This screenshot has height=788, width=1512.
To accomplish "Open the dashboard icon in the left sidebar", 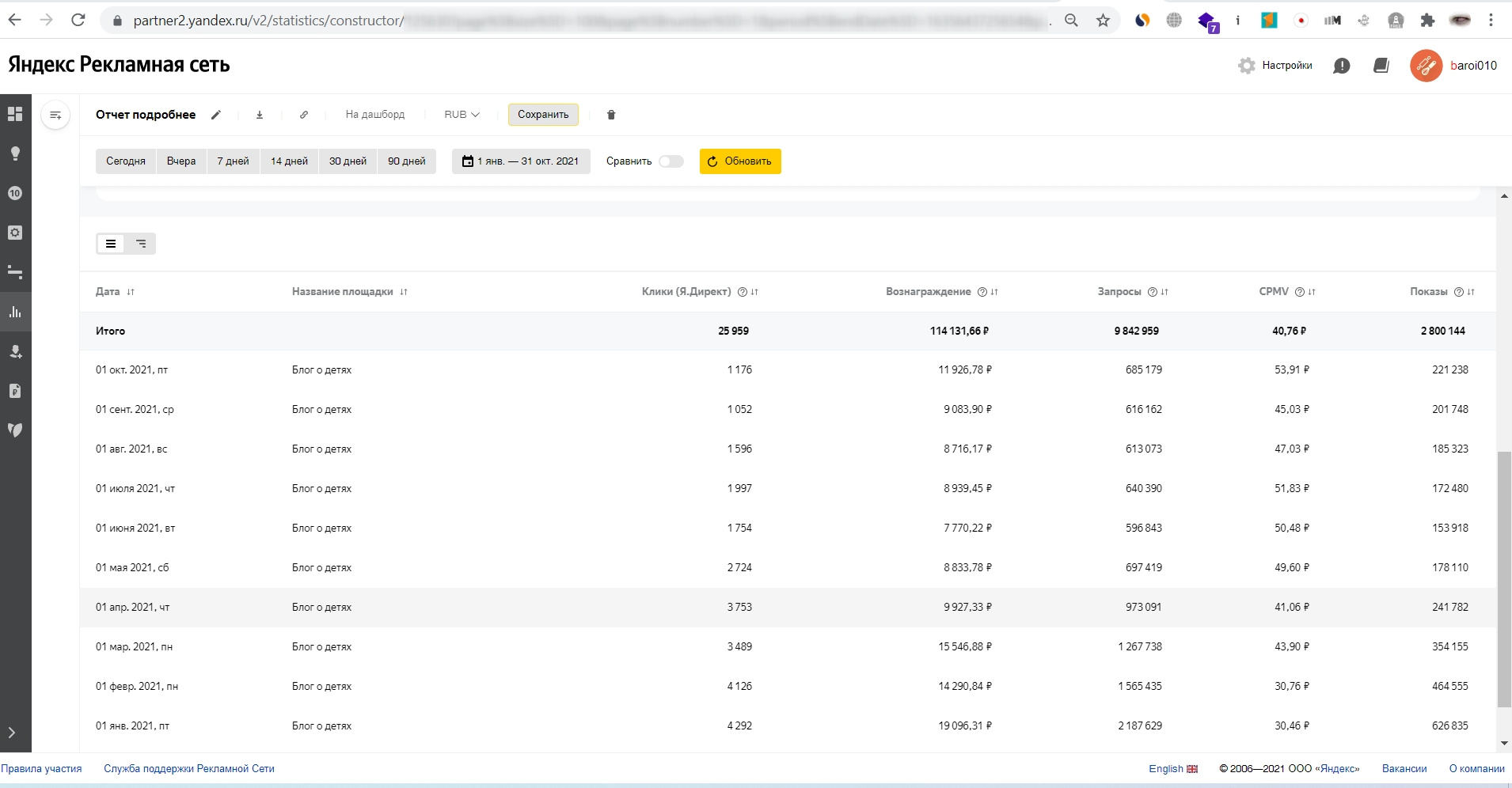I will click(15, 114).
